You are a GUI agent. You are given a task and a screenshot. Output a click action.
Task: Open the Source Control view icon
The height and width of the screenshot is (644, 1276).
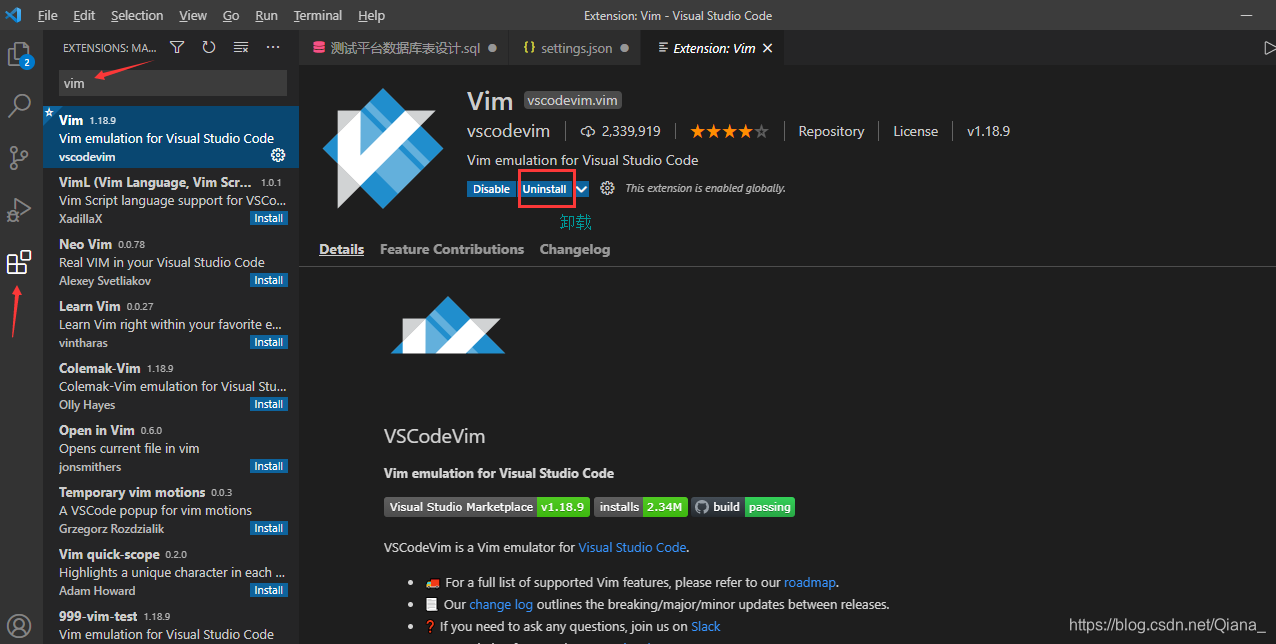pyautogui.click(x=20, y=158)
